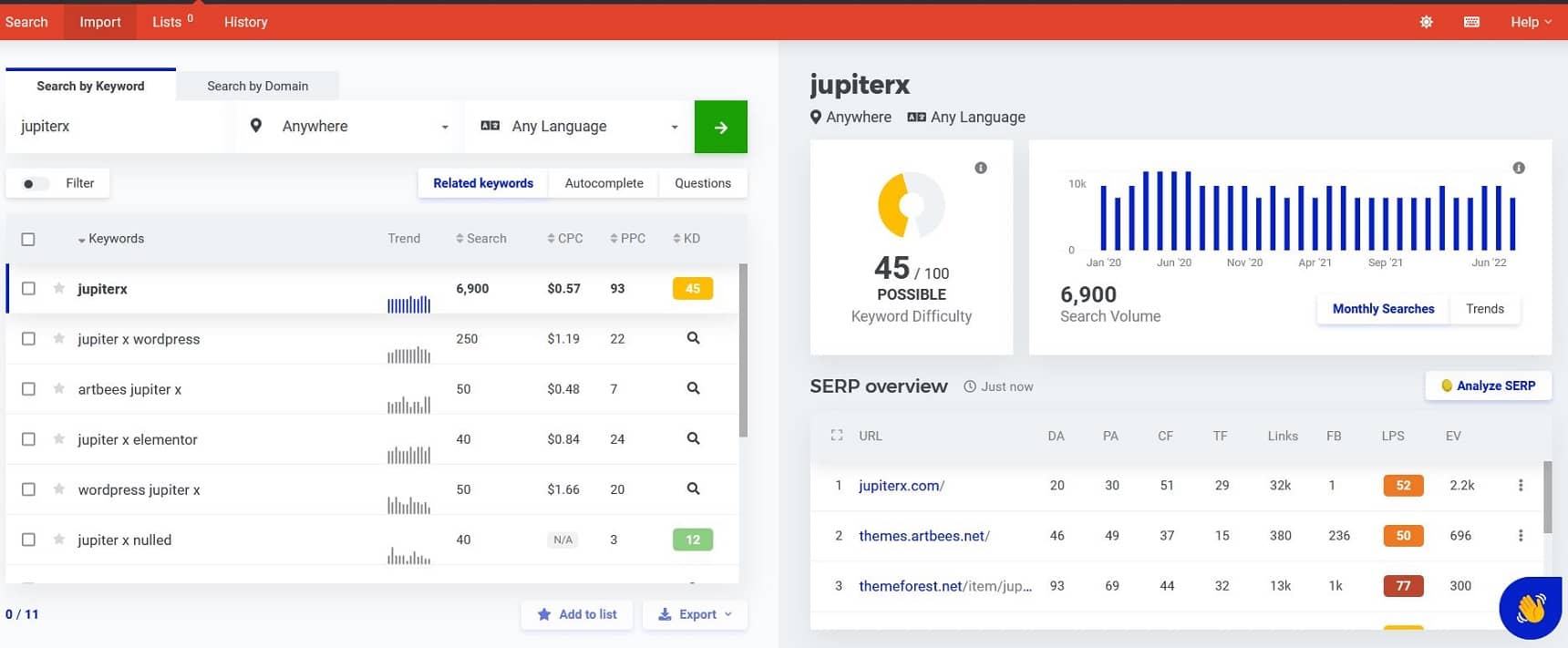The width and height of the screenshot is (1568, 648).
Task: Open the Anywhere location dropdown
Action: [x=350, y=127]
